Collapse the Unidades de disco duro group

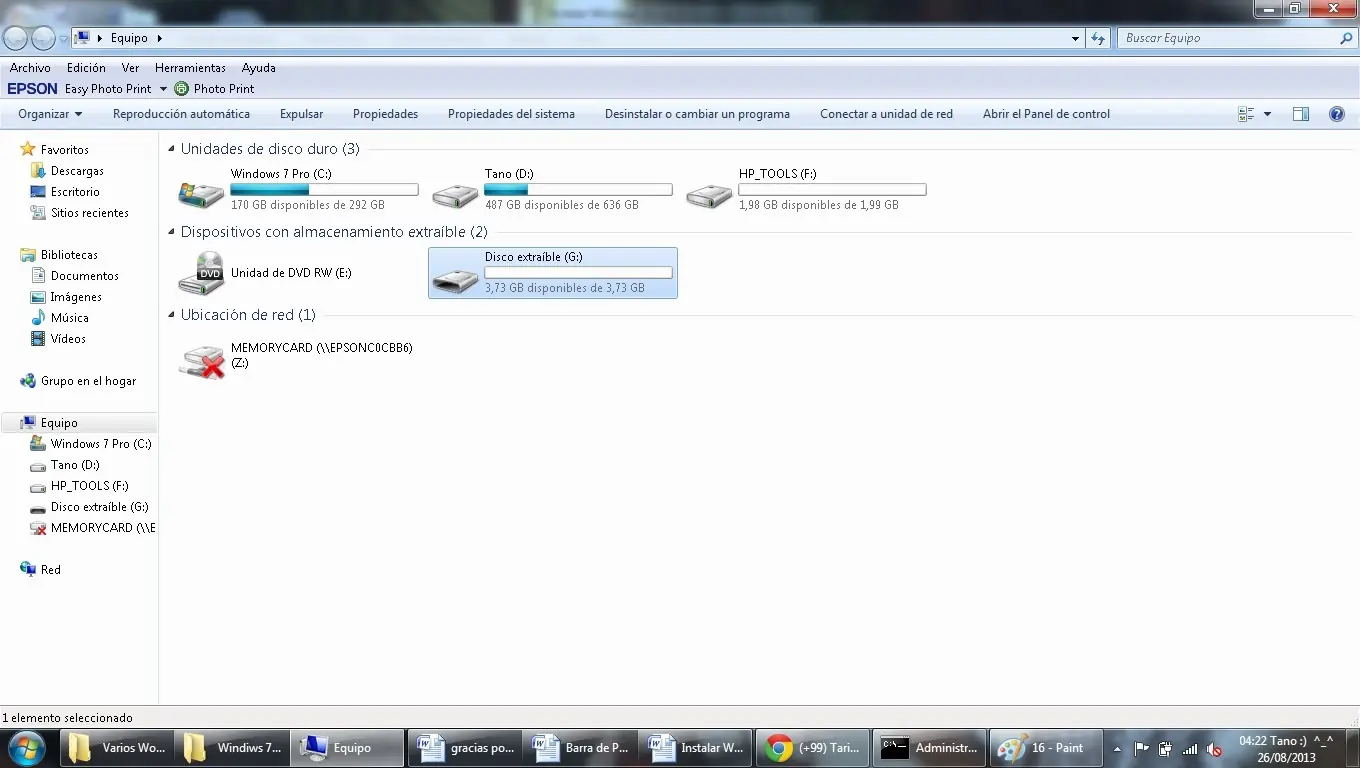pos(172,149)
